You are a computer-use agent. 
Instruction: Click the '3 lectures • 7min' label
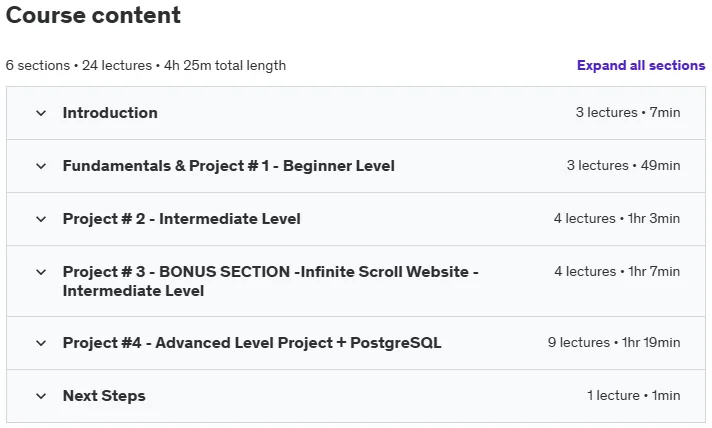[x=628, y=112]
